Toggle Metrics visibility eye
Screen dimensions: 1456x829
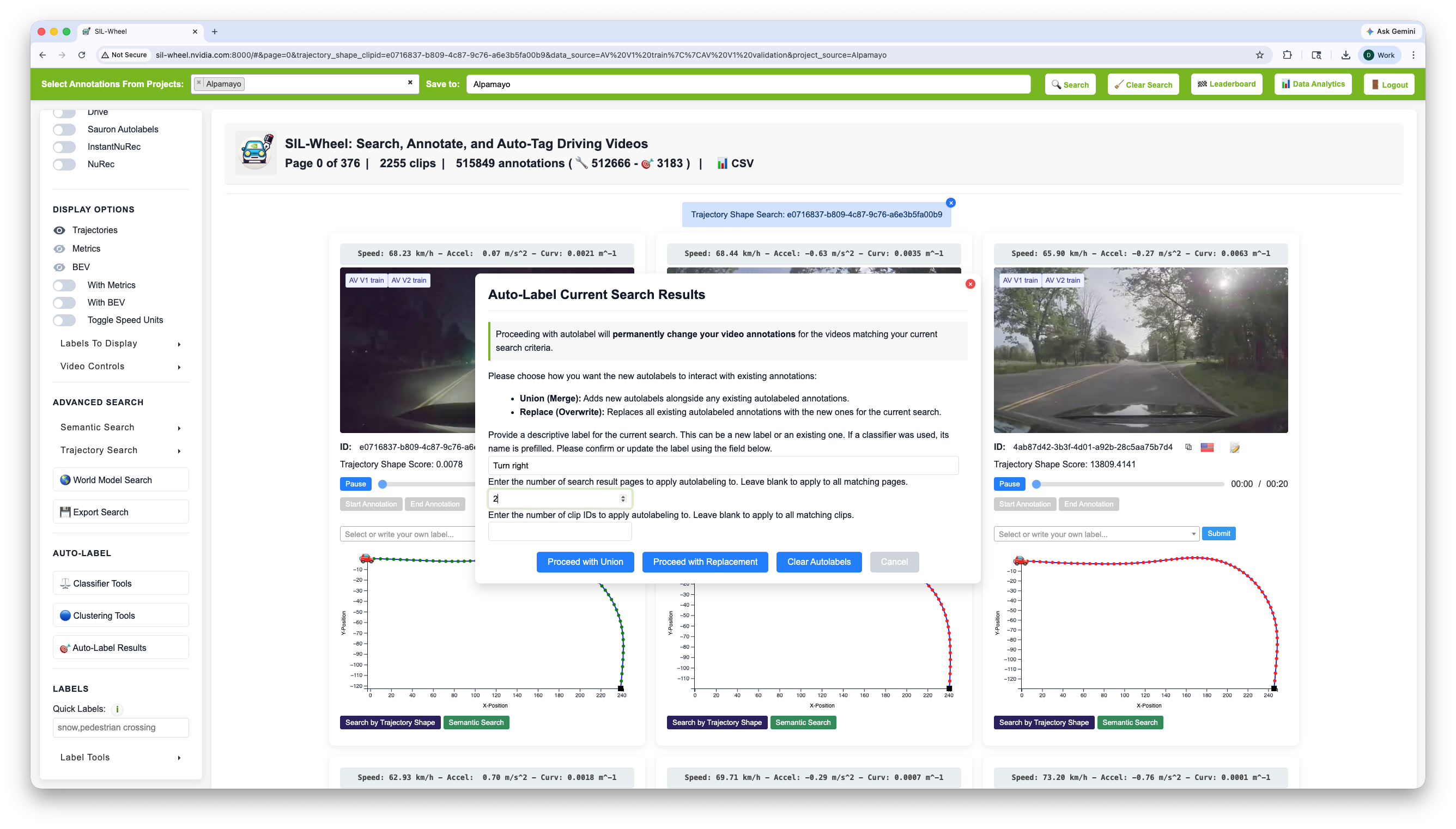click(x=59, y=249)
